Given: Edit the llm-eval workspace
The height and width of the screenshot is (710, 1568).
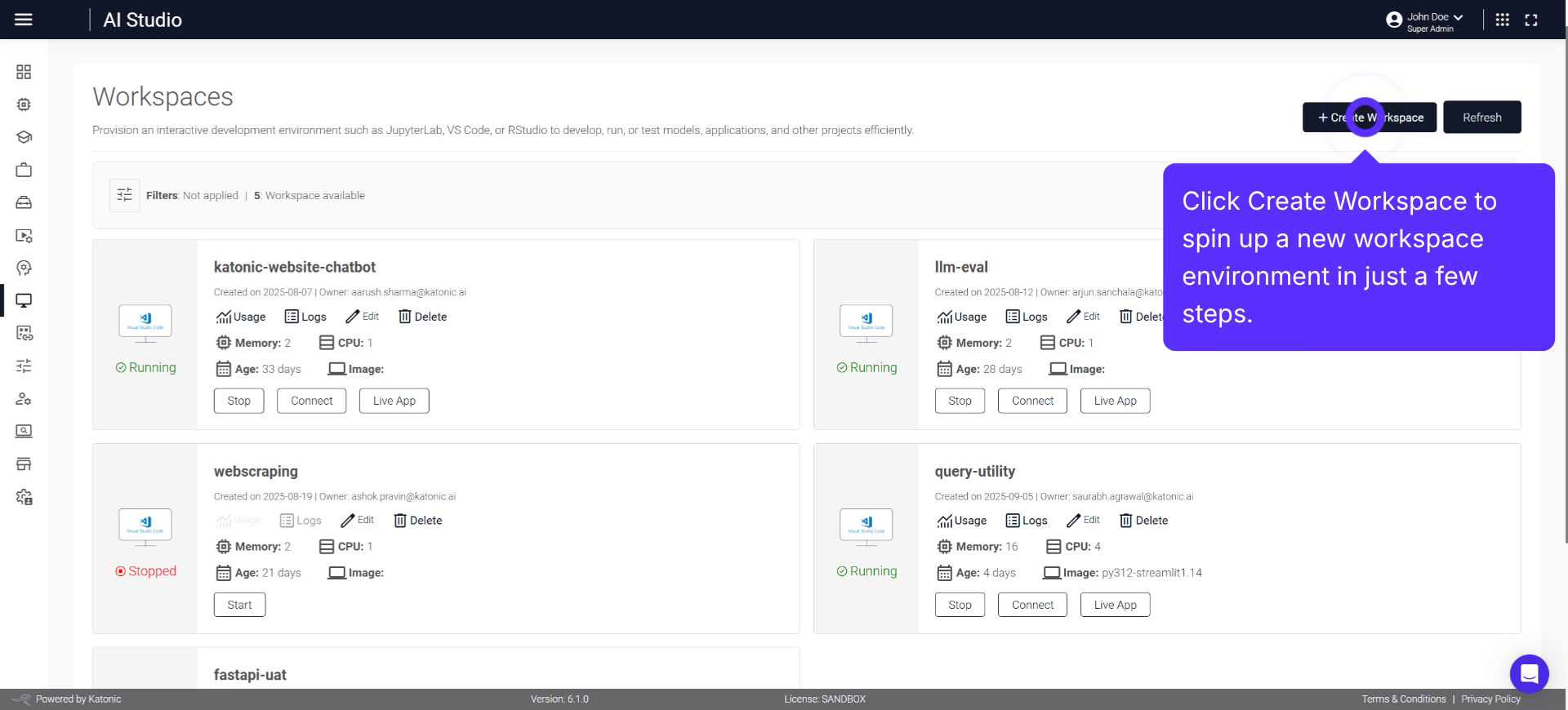Looking at the screenshot, I should coord(1083,316).
